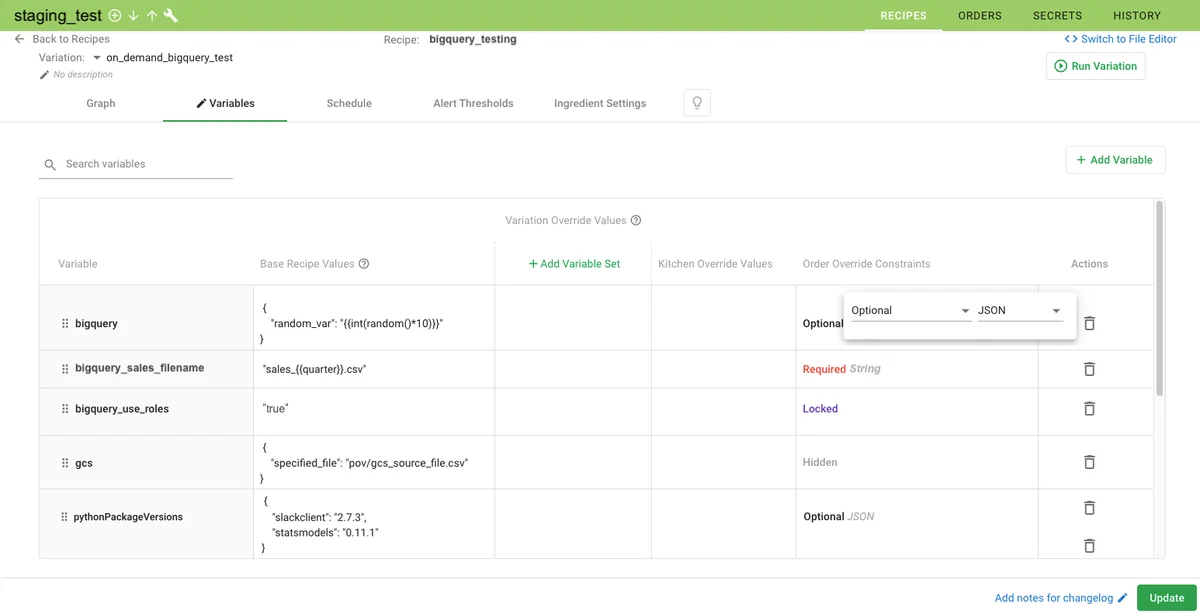1200x614 pixels.
Task: Open help for Variation Override Values
Action: click(636, 221)
